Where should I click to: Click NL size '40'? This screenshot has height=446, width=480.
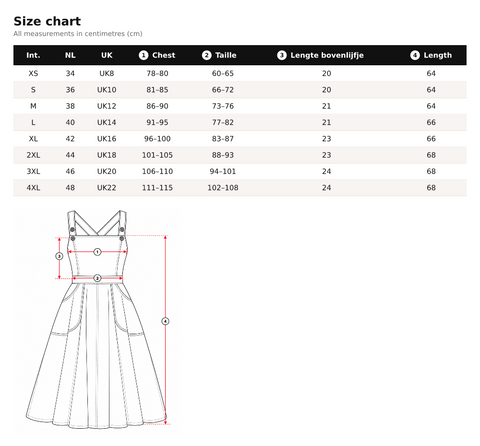point(70,122)
